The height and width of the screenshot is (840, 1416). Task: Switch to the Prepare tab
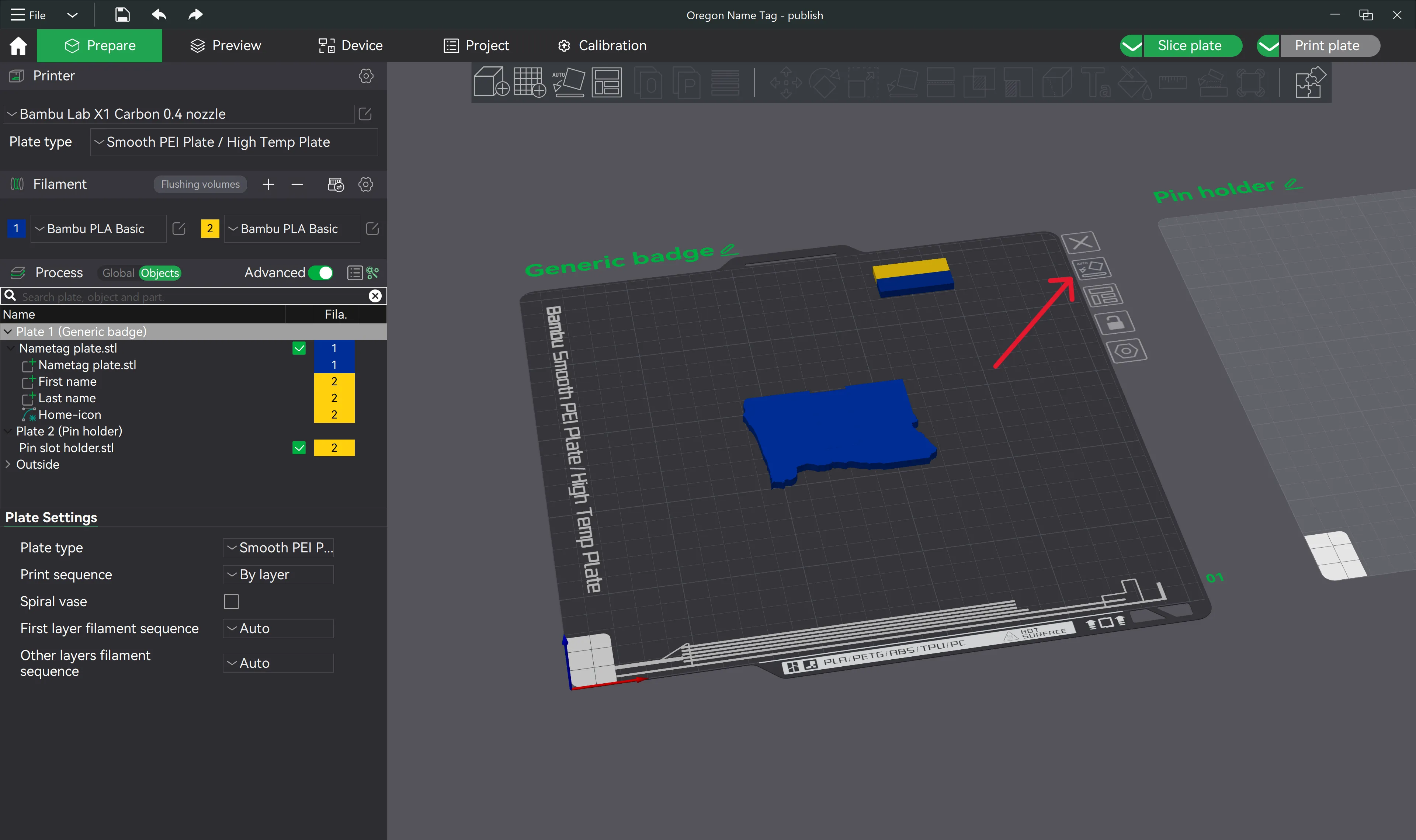click(100, 46)
